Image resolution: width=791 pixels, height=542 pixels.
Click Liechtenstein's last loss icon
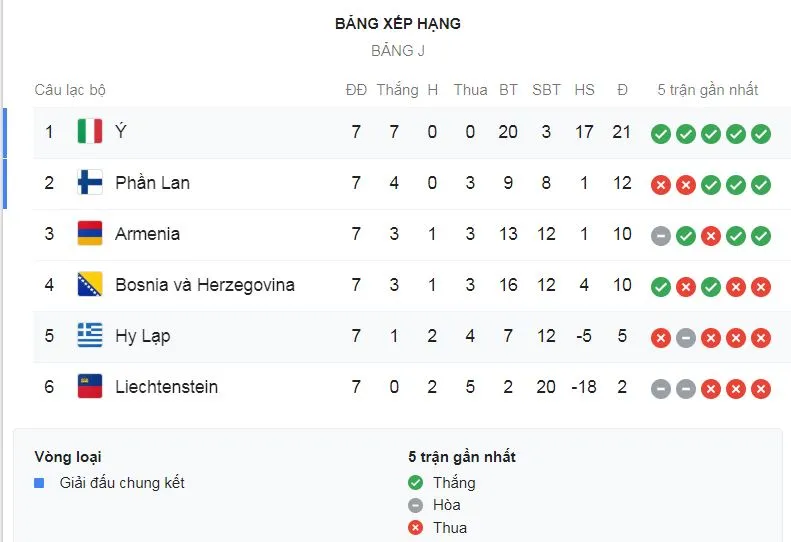[761, 389]
